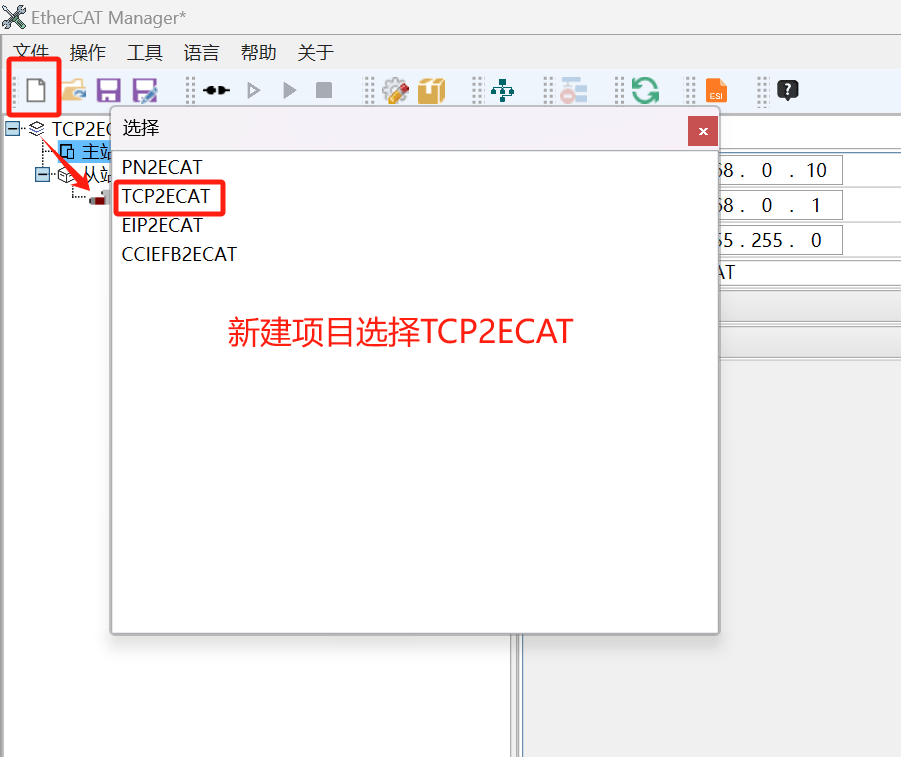Choose TCP2ECAT in the selection list
901x757 pixels.
[166, 196]
